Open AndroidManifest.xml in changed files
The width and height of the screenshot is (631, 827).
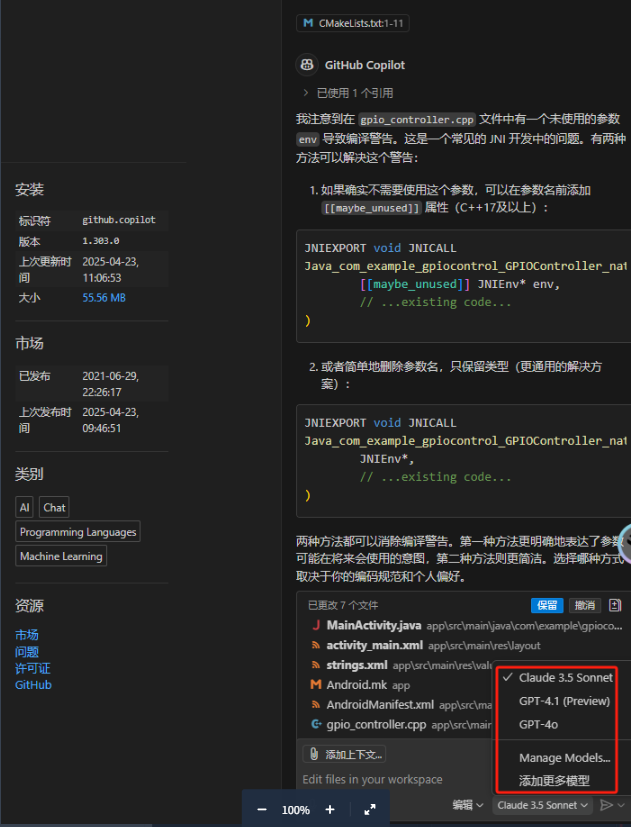(380, 705)
